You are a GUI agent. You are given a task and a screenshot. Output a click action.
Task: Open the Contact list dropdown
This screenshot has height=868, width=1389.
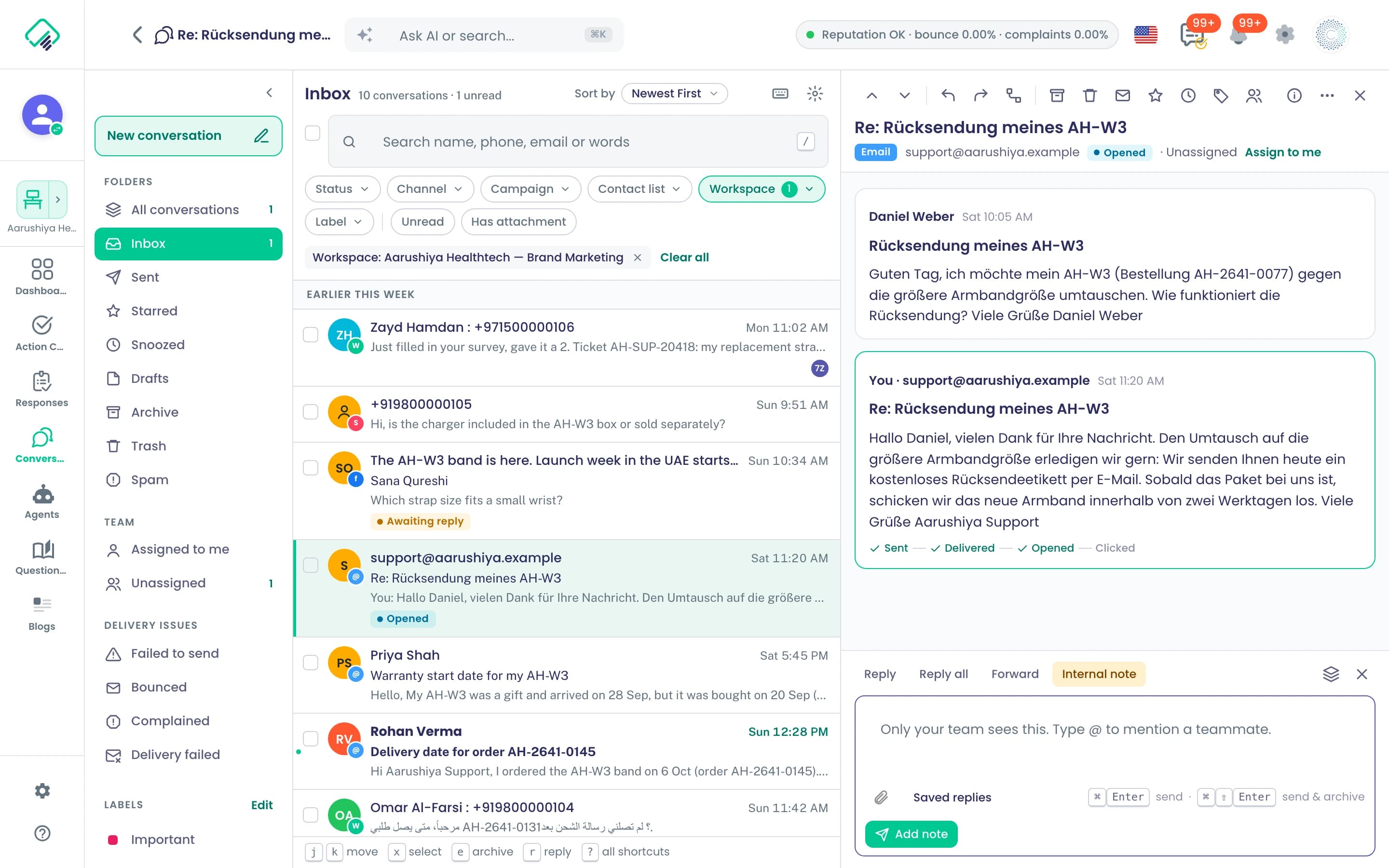(x=640, y=189)
